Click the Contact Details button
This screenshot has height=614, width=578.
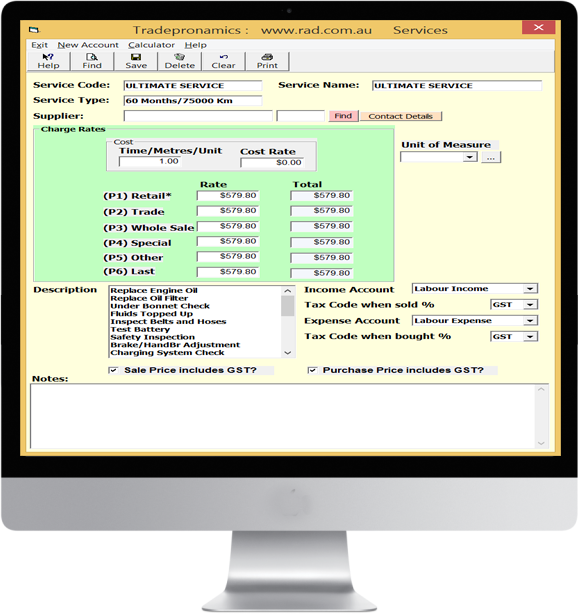click(x=401, y=116)
